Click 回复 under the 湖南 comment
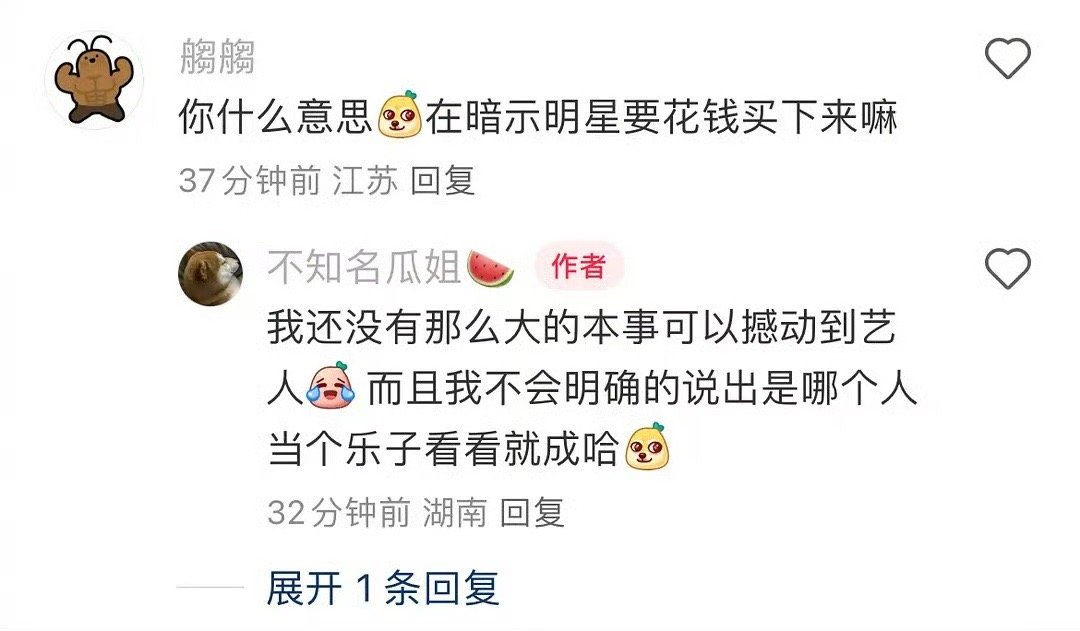The height and width of the screenshot is (631, 1080). pos(532,513)
